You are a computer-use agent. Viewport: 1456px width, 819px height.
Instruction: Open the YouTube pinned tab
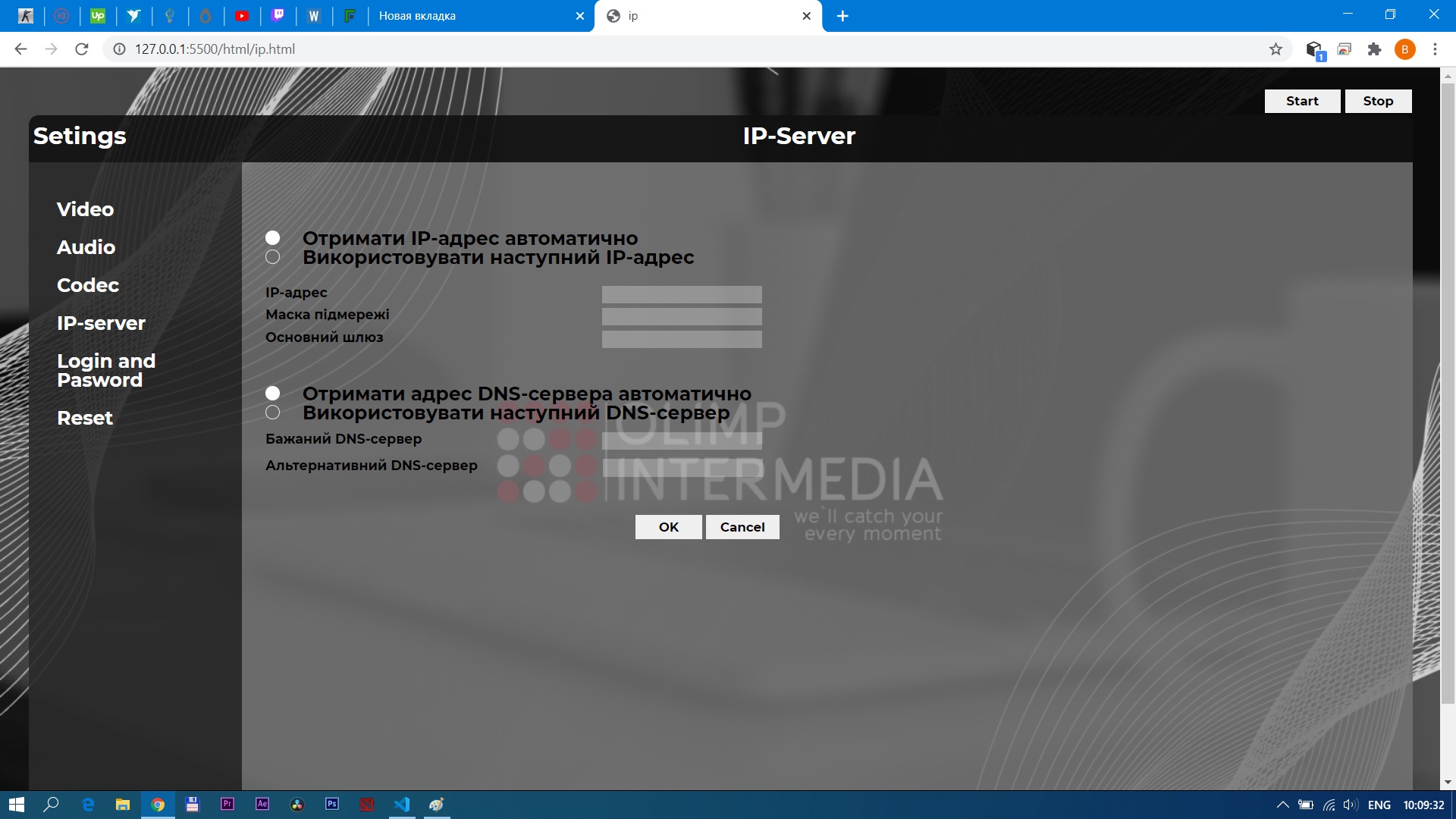coord(242,16)
